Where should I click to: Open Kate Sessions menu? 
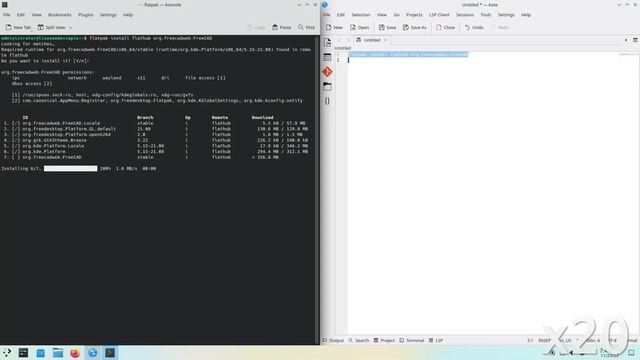tap(465, 15)
